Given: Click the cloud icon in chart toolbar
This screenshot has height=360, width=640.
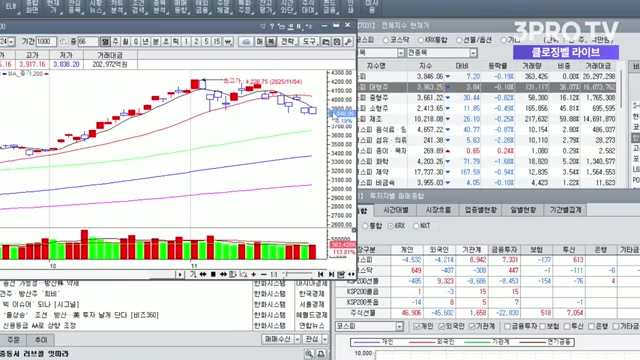Looking at the screenshot, I should pyautogui.click(x=246, y=42).
